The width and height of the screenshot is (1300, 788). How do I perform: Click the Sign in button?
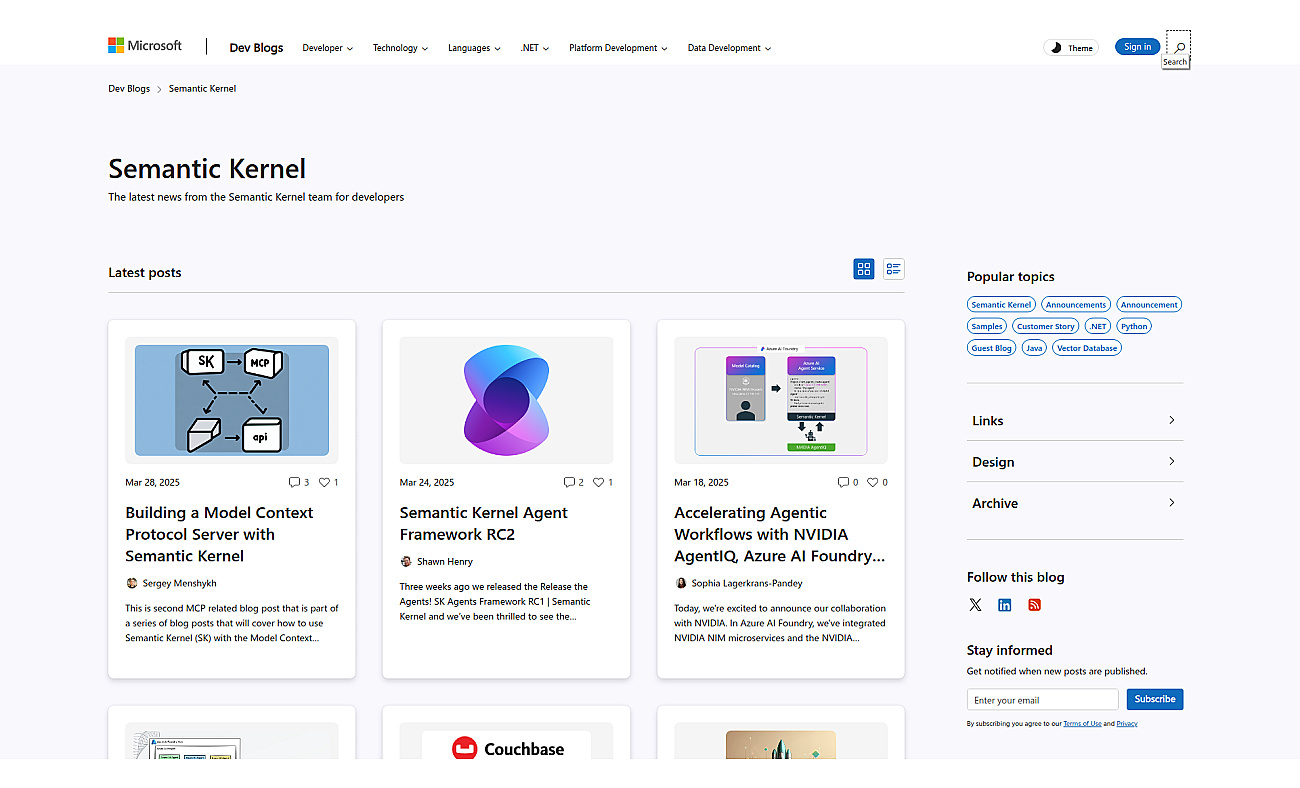point(1138,47)
